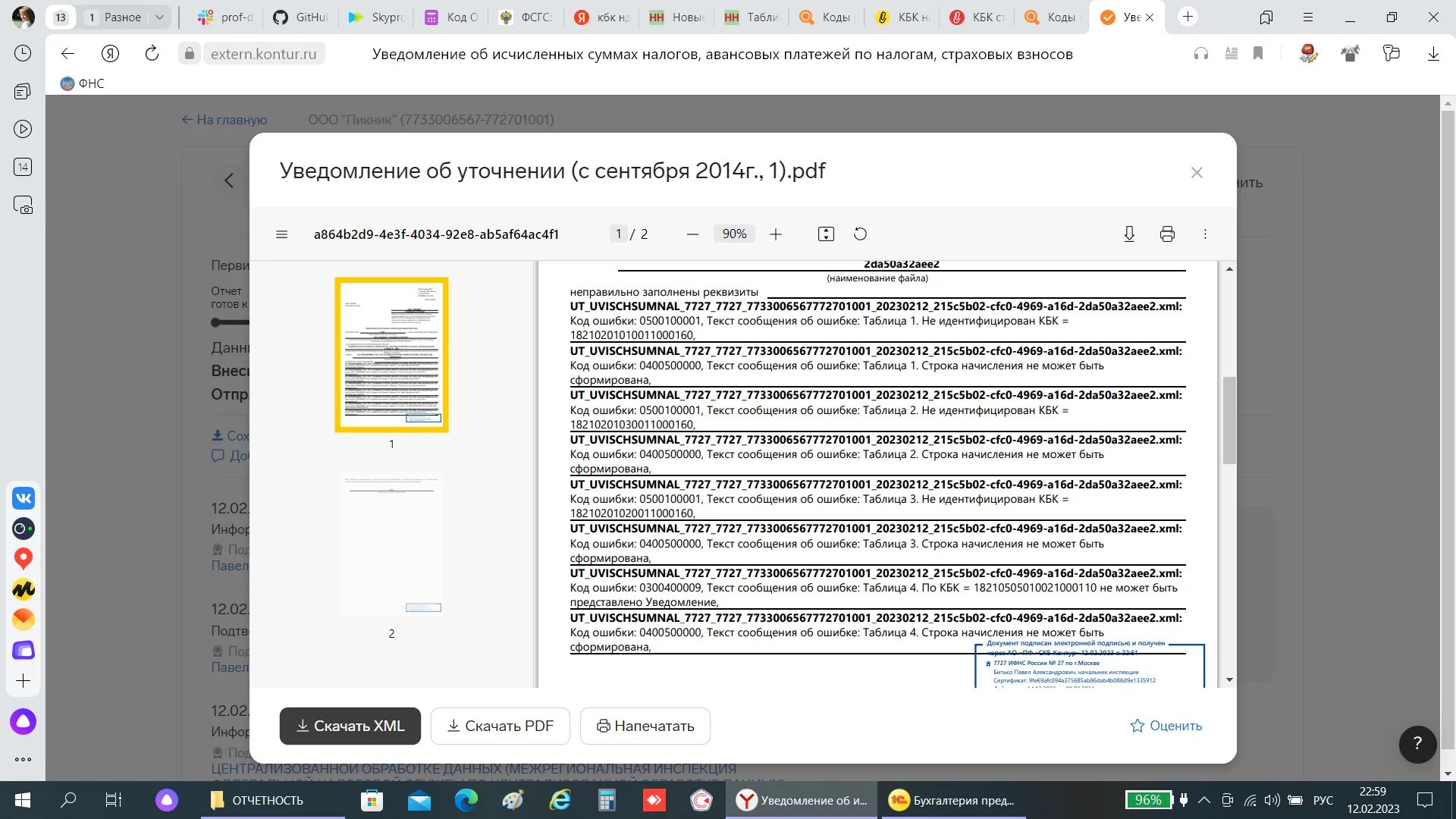Image resolution: width=1456 pixels, height=819 pixels.
Task: Switch to the GitHub tab
Action: tap(302, 17)
